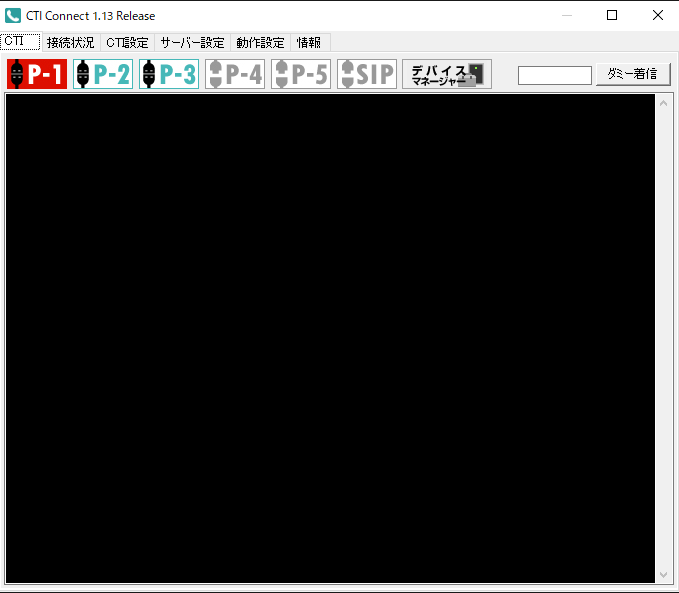Viewport: 679px width, 593px height.
Task: Select the red P-1 port icon
Action: (x=37, y=74)
